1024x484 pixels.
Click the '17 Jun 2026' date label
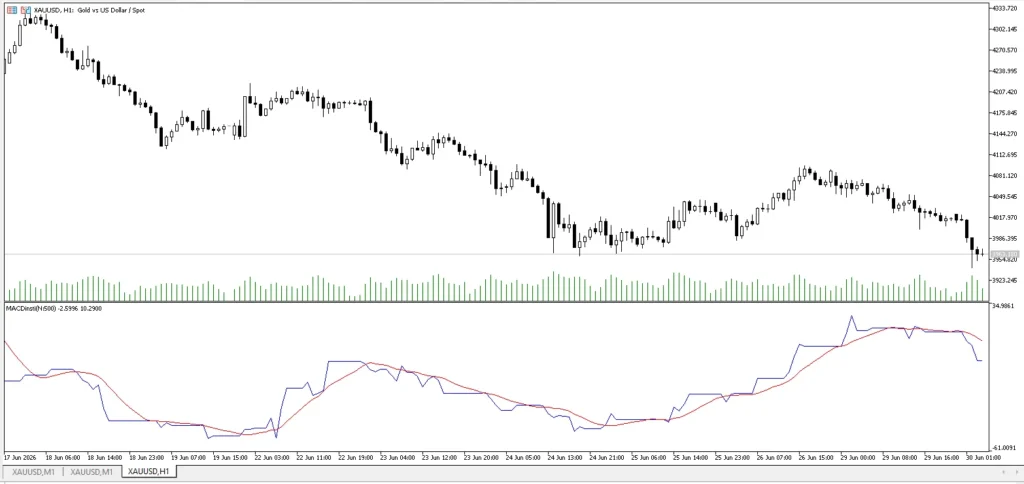click(x=21, y=457)
